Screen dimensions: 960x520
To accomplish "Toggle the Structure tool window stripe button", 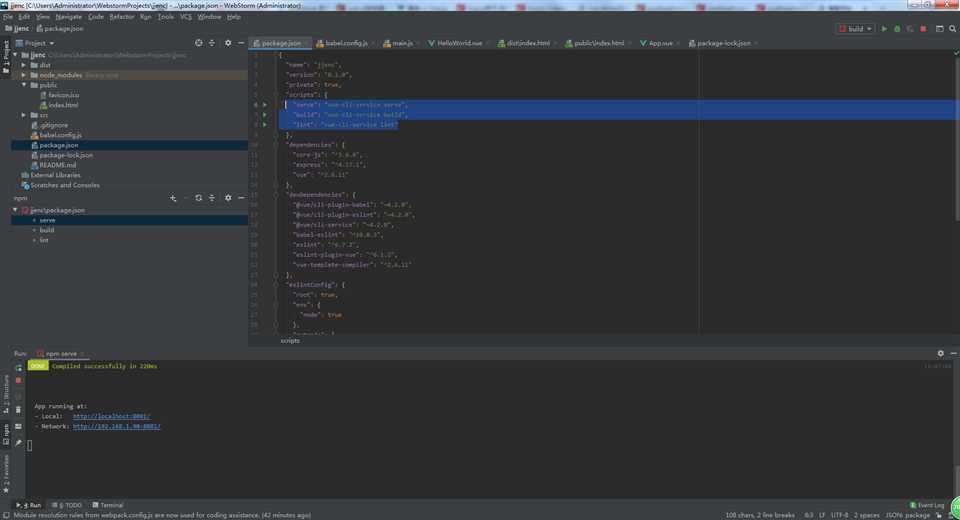I will 6,394.
